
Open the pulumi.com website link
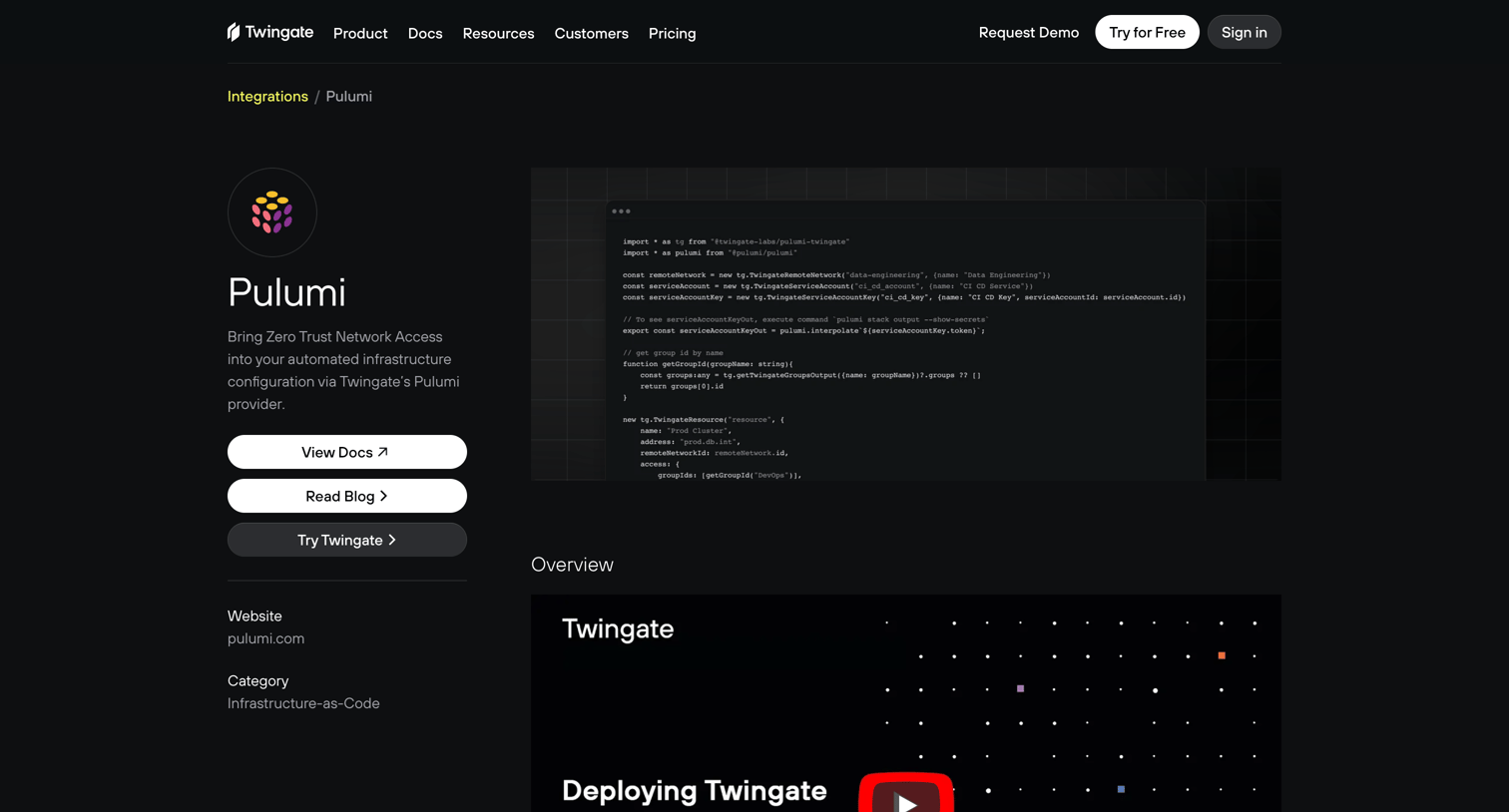point(265,638)
